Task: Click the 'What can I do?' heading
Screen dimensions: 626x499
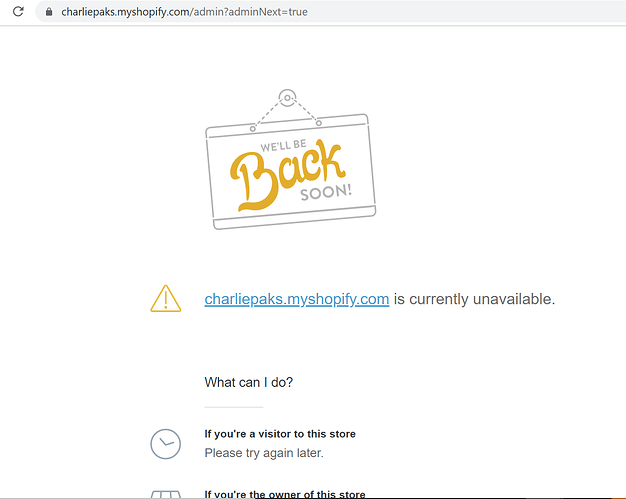Action: tap(249, 382)
